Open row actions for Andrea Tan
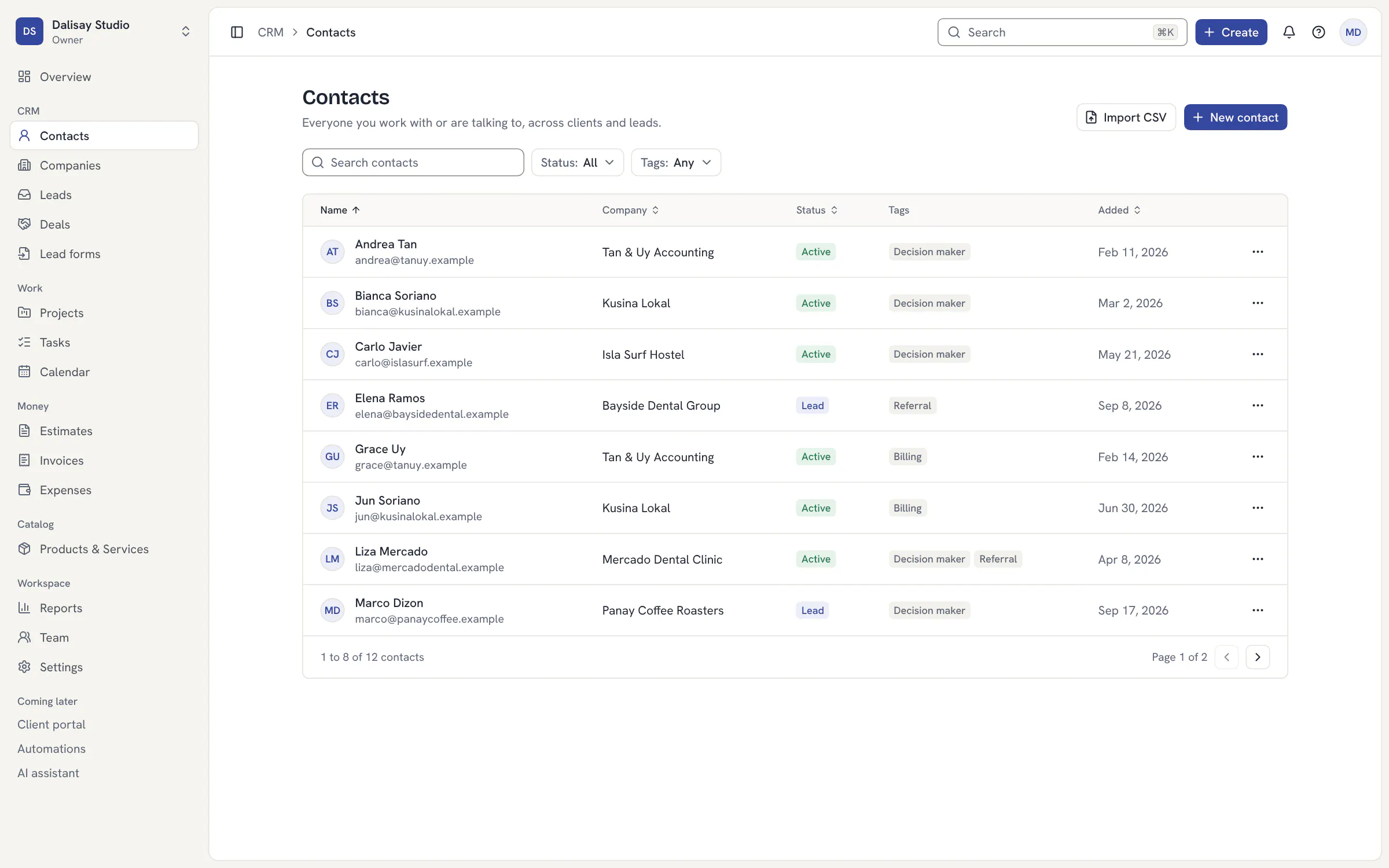The image size is (1389, 868). [x=1258, y=252]
